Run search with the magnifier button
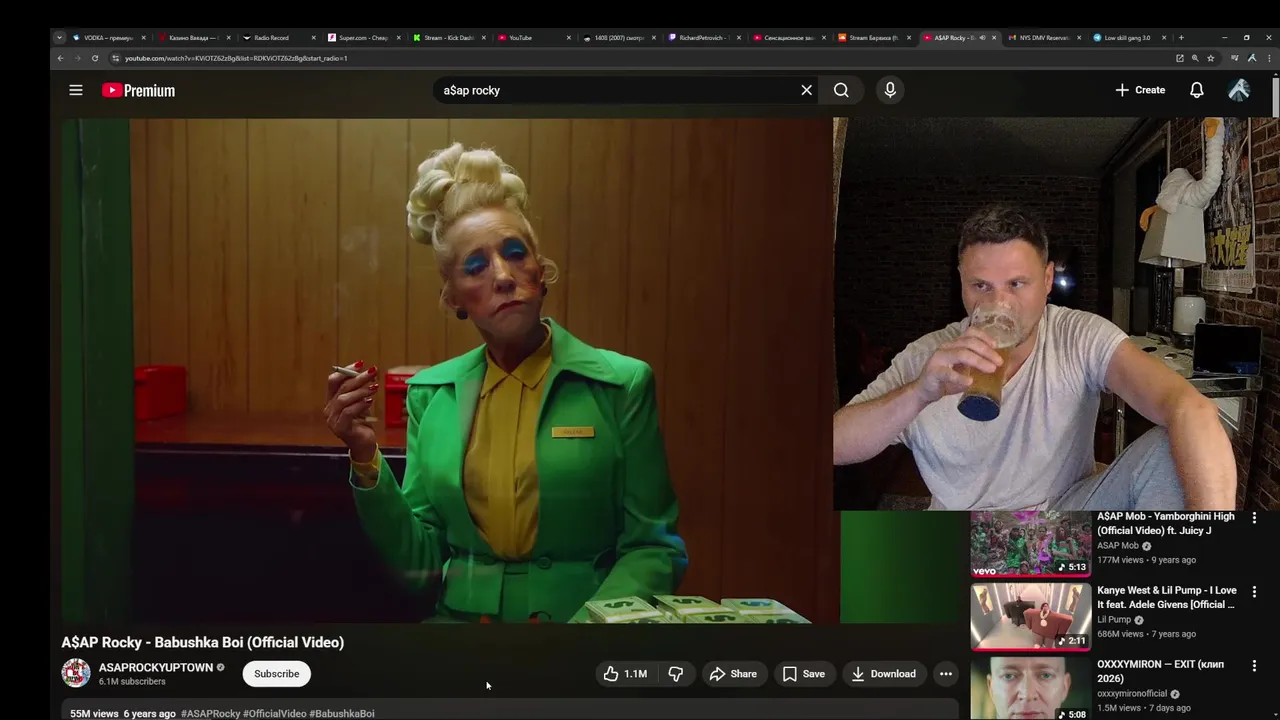The width and height of the screenshot is (1280, 720). pos(841,90)
